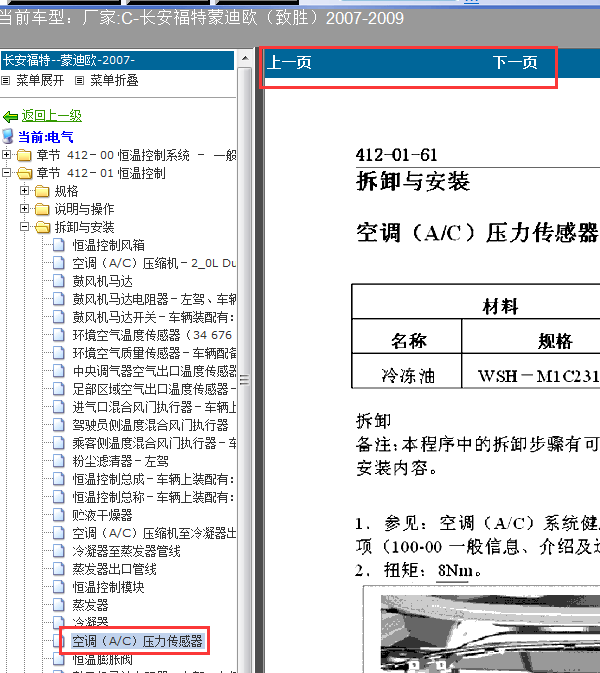Click page icon next to 恒温控制总成
This screenshot has height=673, width=600.
pyautogui.click(x=58, y=479)
